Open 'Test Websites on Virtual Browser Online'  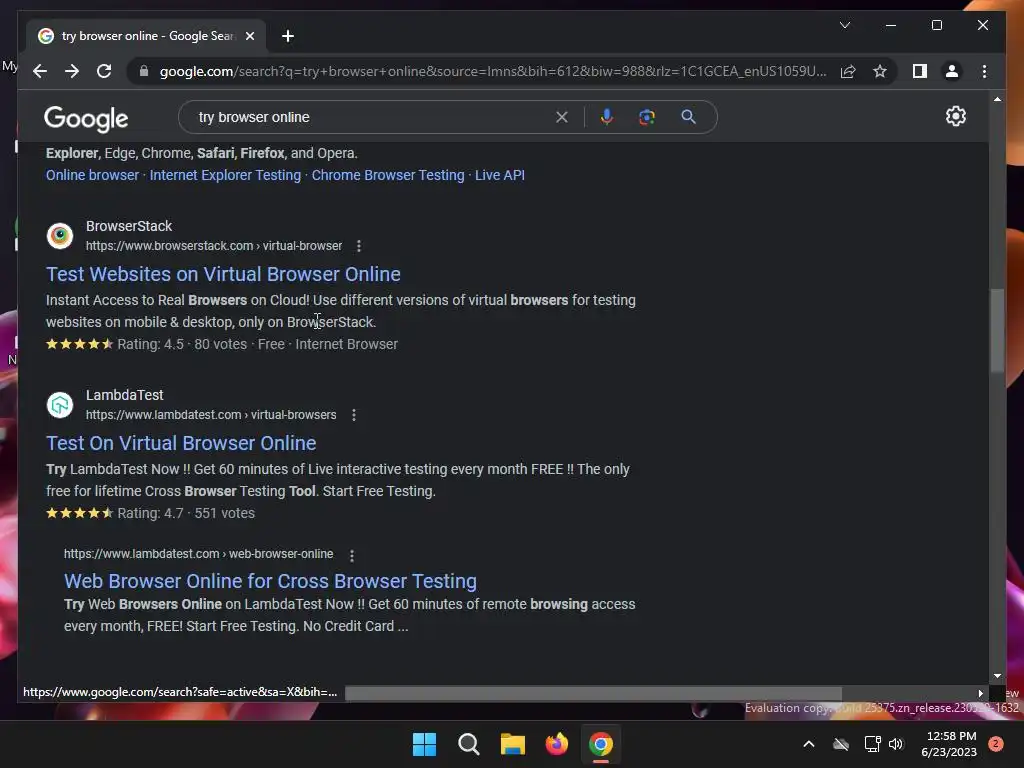(x=223, y=274)
